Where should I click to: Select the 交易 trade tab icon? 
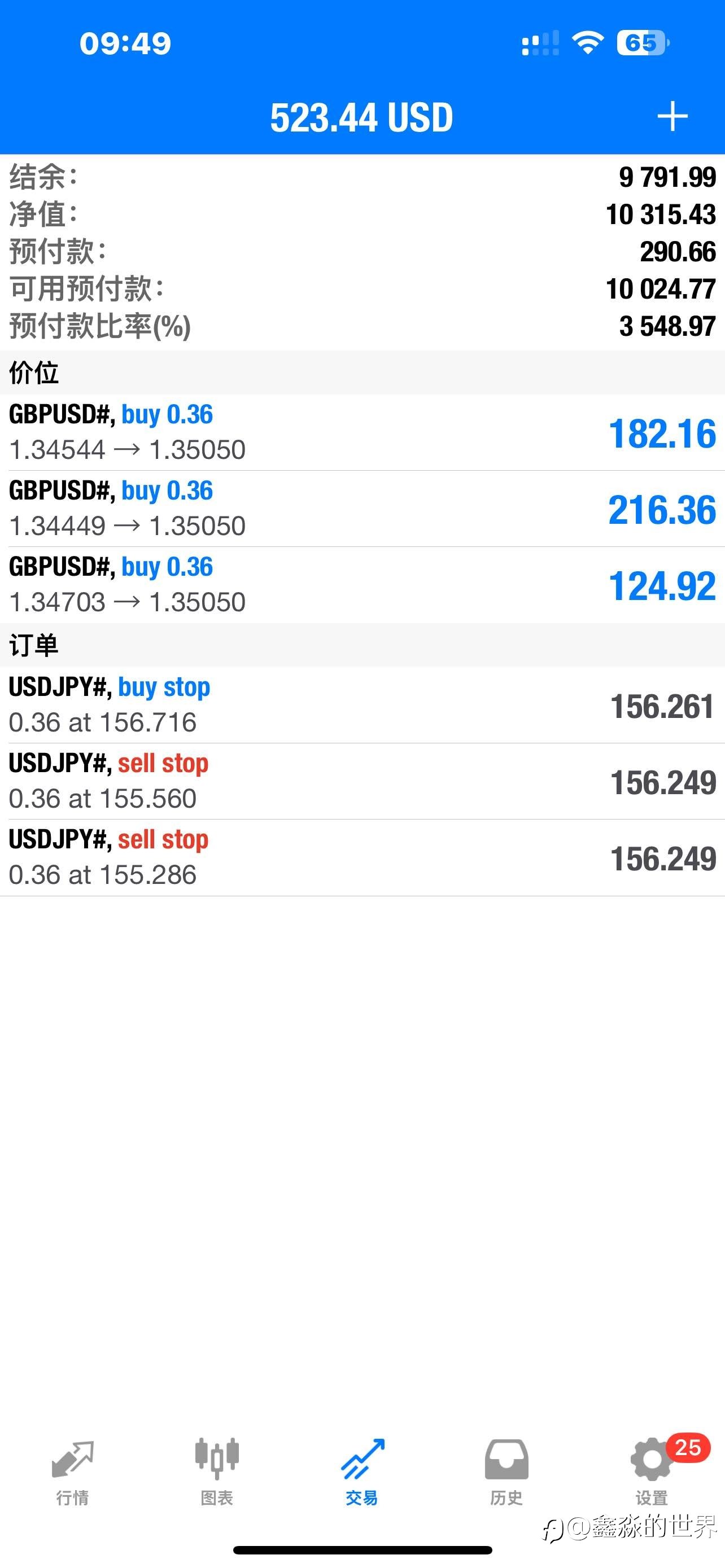[x=362, y=1459]
